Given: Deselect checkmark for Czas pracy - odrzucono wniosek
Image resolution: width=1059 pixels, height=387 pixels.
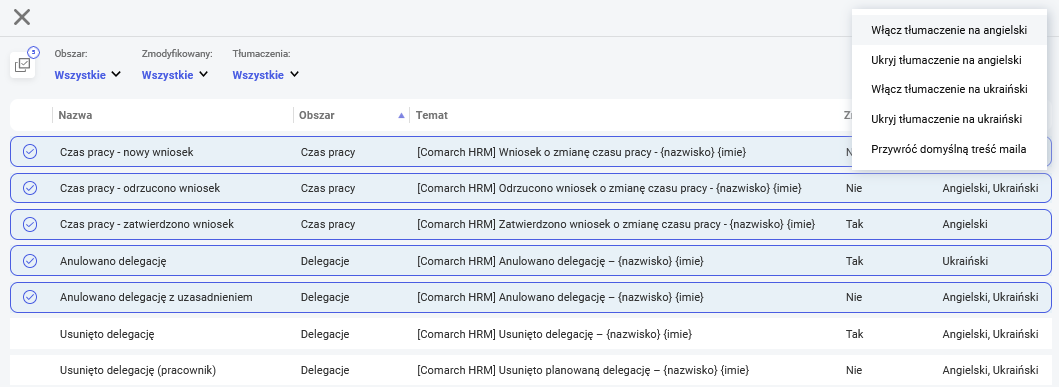Looking at the screenshot, I should coord(30,188).
